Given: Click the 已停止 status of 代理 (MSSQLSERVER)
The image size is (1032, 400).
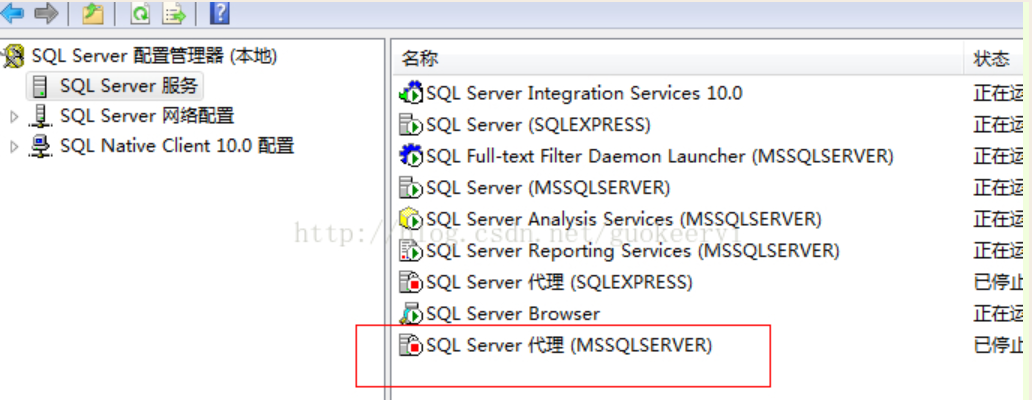Looking at the screenshot, I should pyautogui.click(x=998, y=345).
